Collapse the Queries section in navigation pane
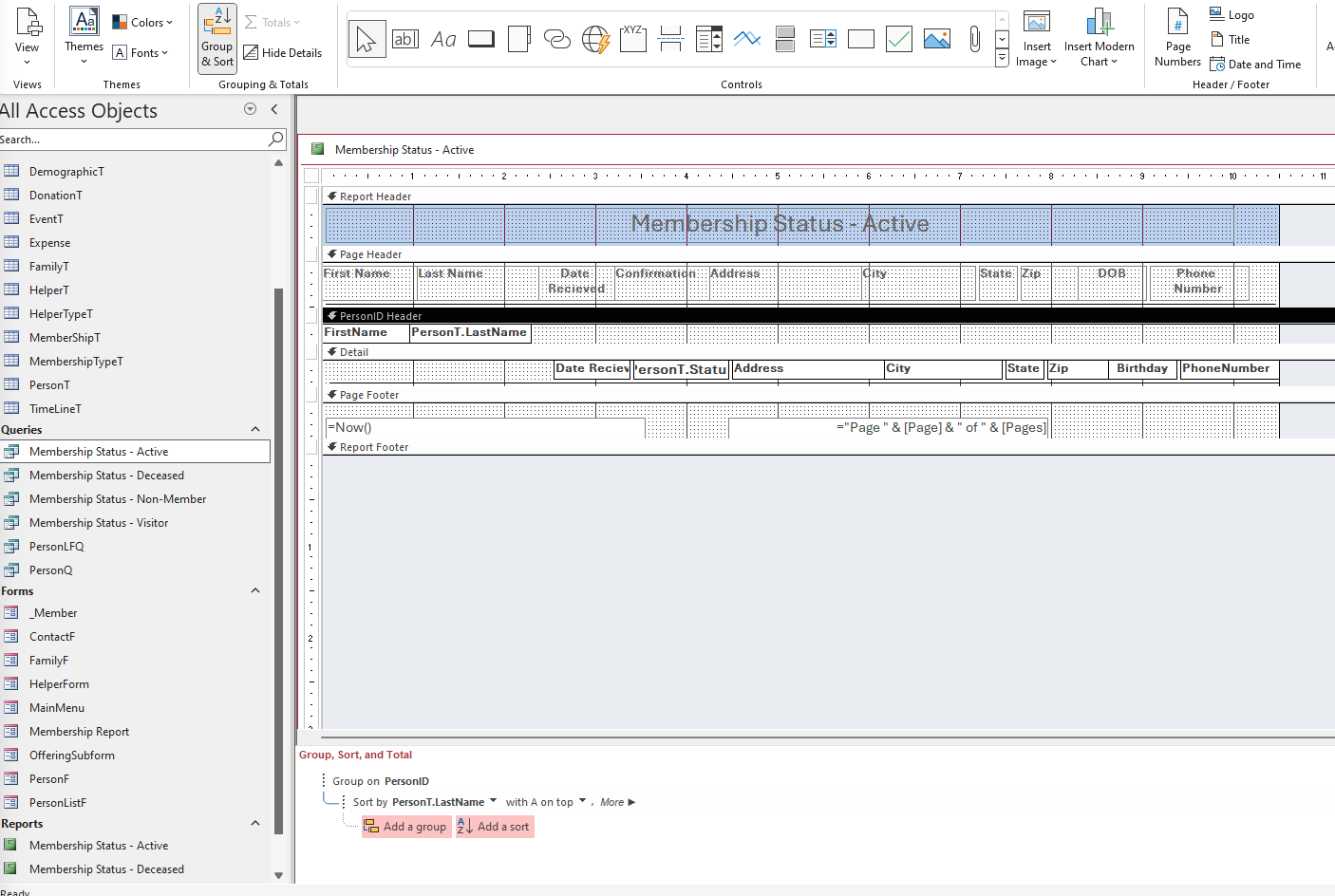1335x896 pixels. [x=254, y=429]
